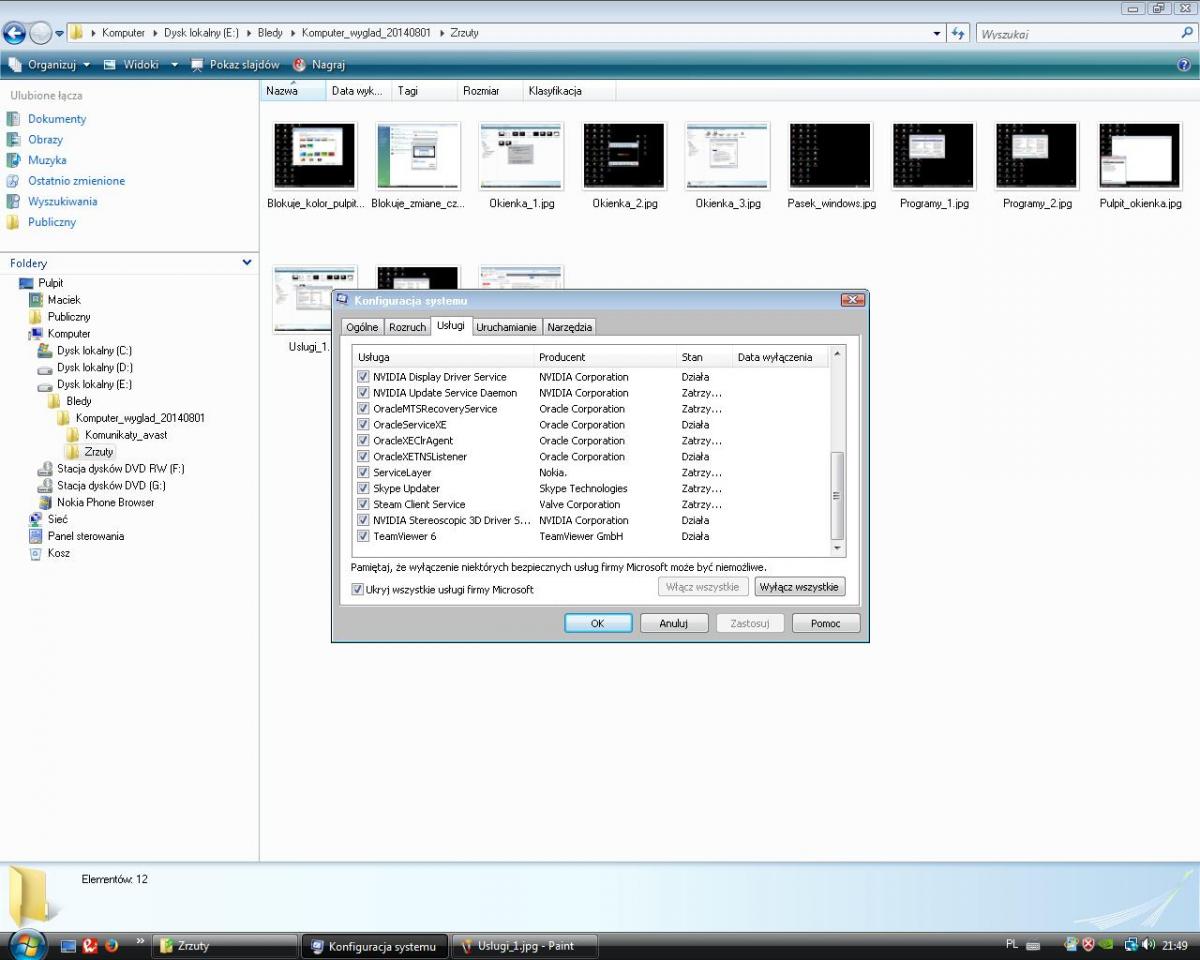Click the services list scrollbar down arrow
Viewport: 1200px width, 960px height.
point(838,549)
